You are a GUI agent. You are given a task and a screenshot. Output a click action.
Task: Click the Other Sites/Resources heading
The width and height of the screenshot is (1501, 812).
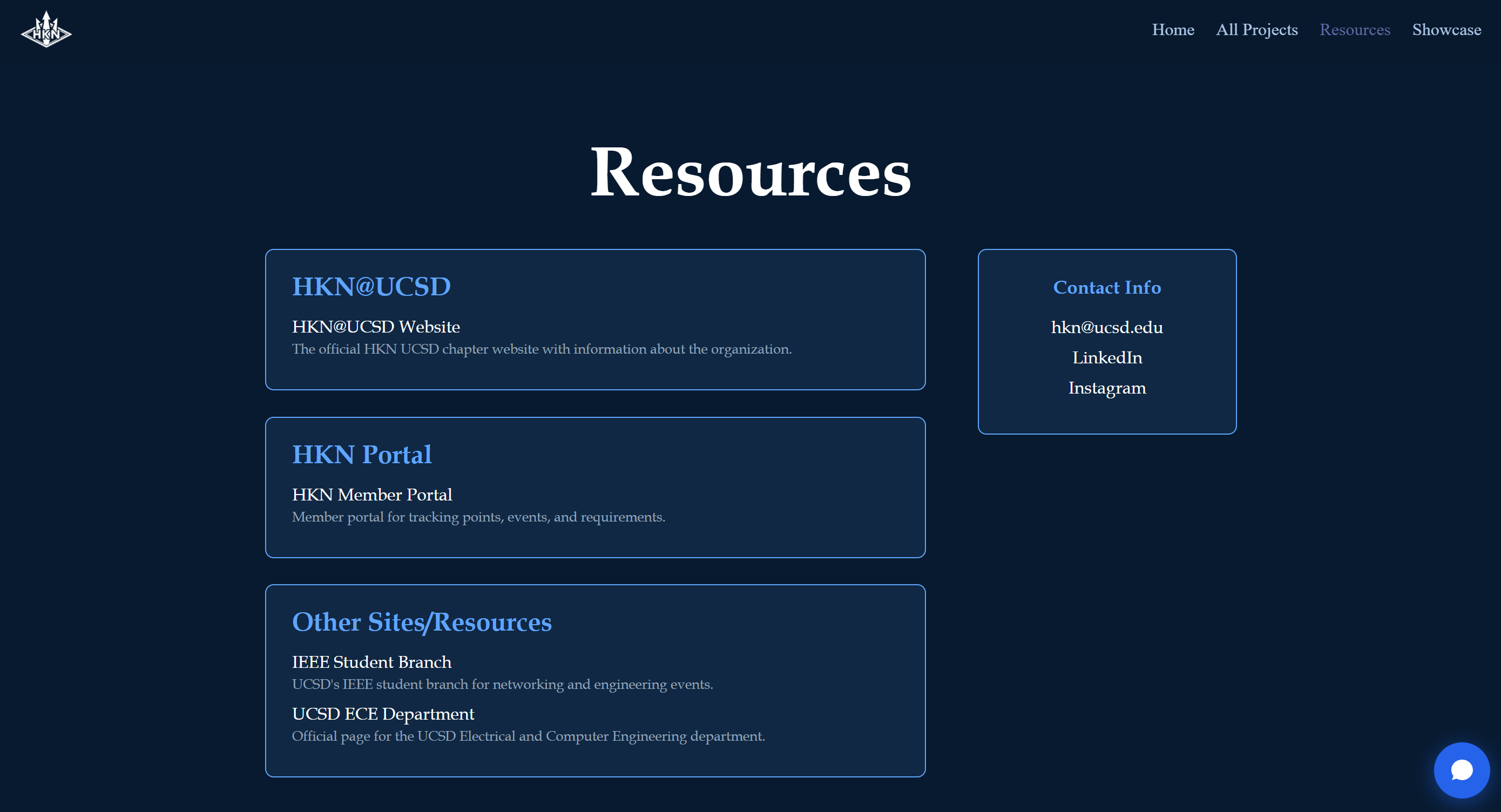click(x=421, y=622)
